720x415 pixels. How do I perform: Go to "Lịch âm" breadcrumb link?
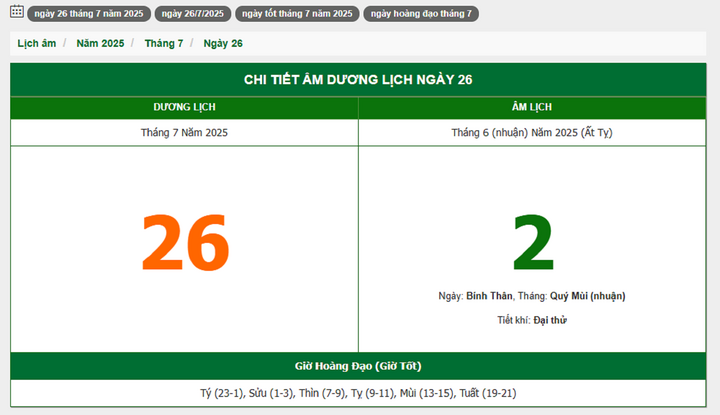(37, 44)
